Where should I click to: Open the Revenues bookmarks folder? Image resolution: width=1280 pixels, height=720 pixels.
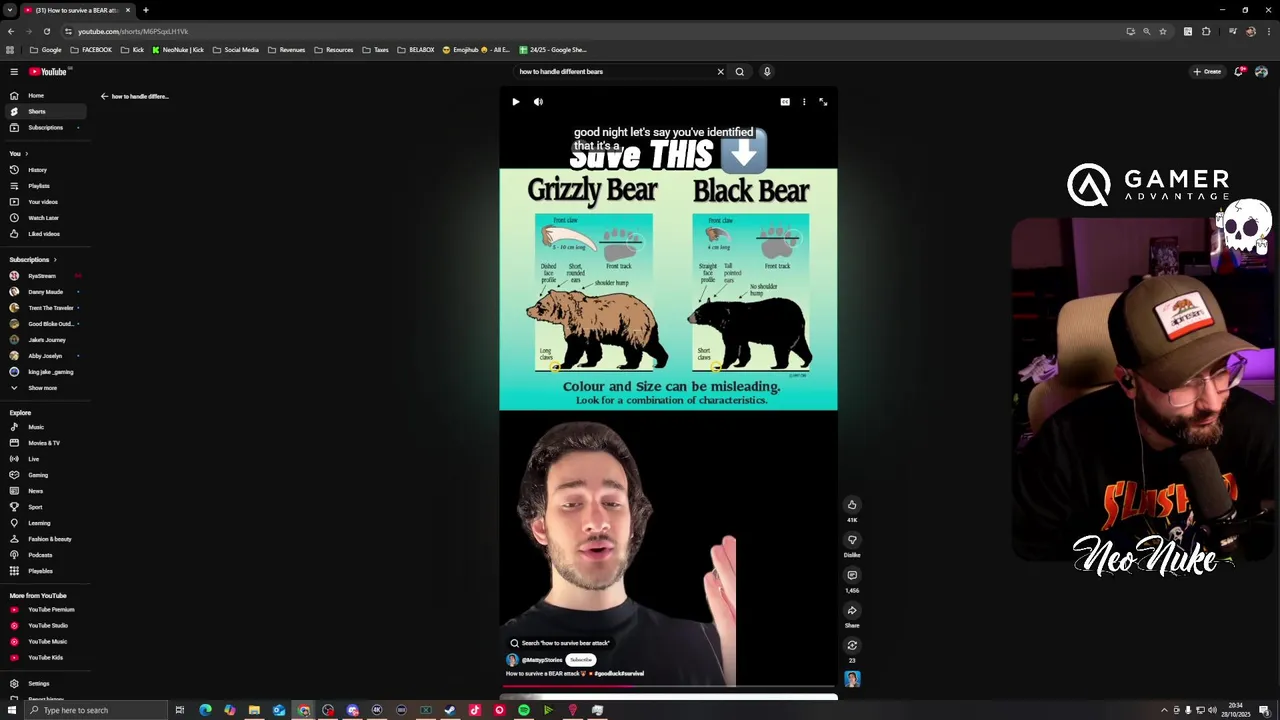coord(286,50)
